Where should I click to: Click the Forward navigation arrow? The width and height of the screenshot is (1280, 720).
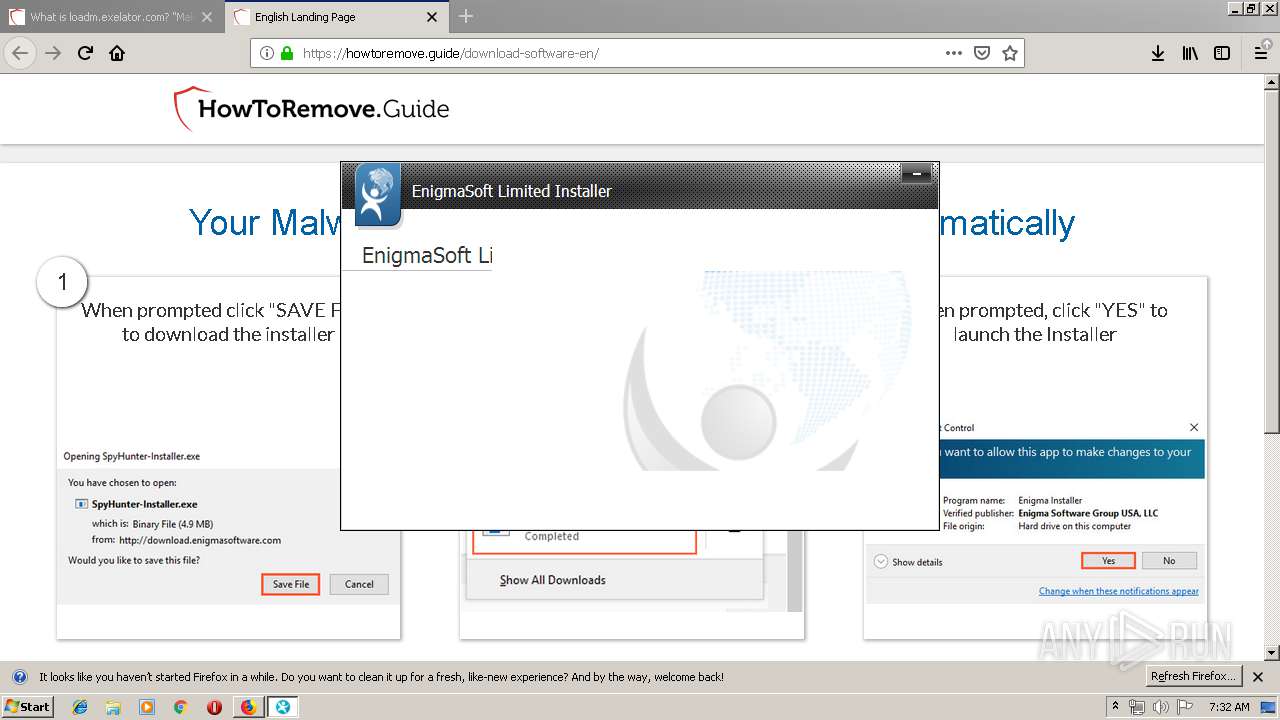53,53
